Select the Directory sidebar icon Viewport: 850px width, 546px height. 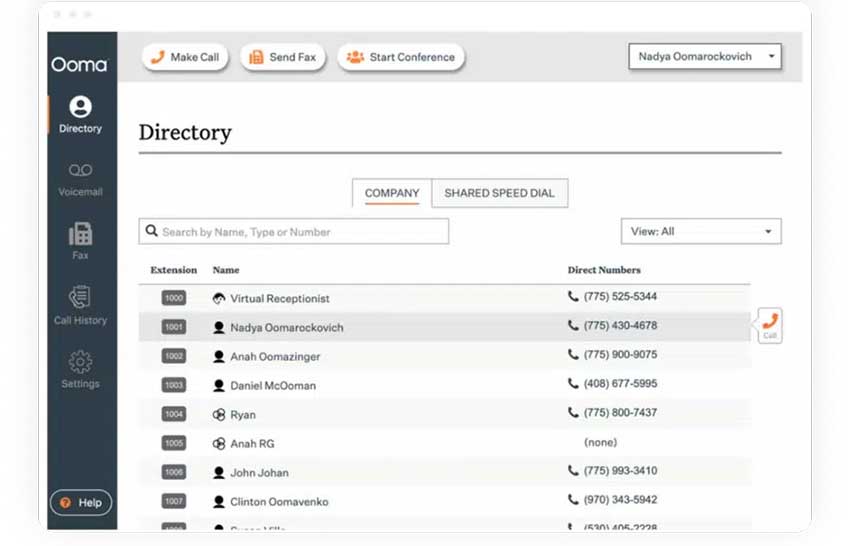80,114
